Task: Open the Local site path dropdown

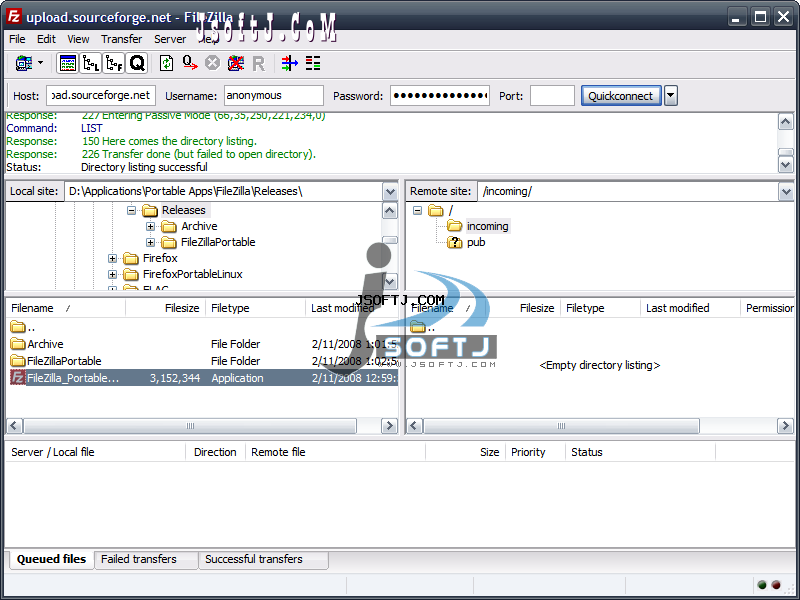Action: 390,192
